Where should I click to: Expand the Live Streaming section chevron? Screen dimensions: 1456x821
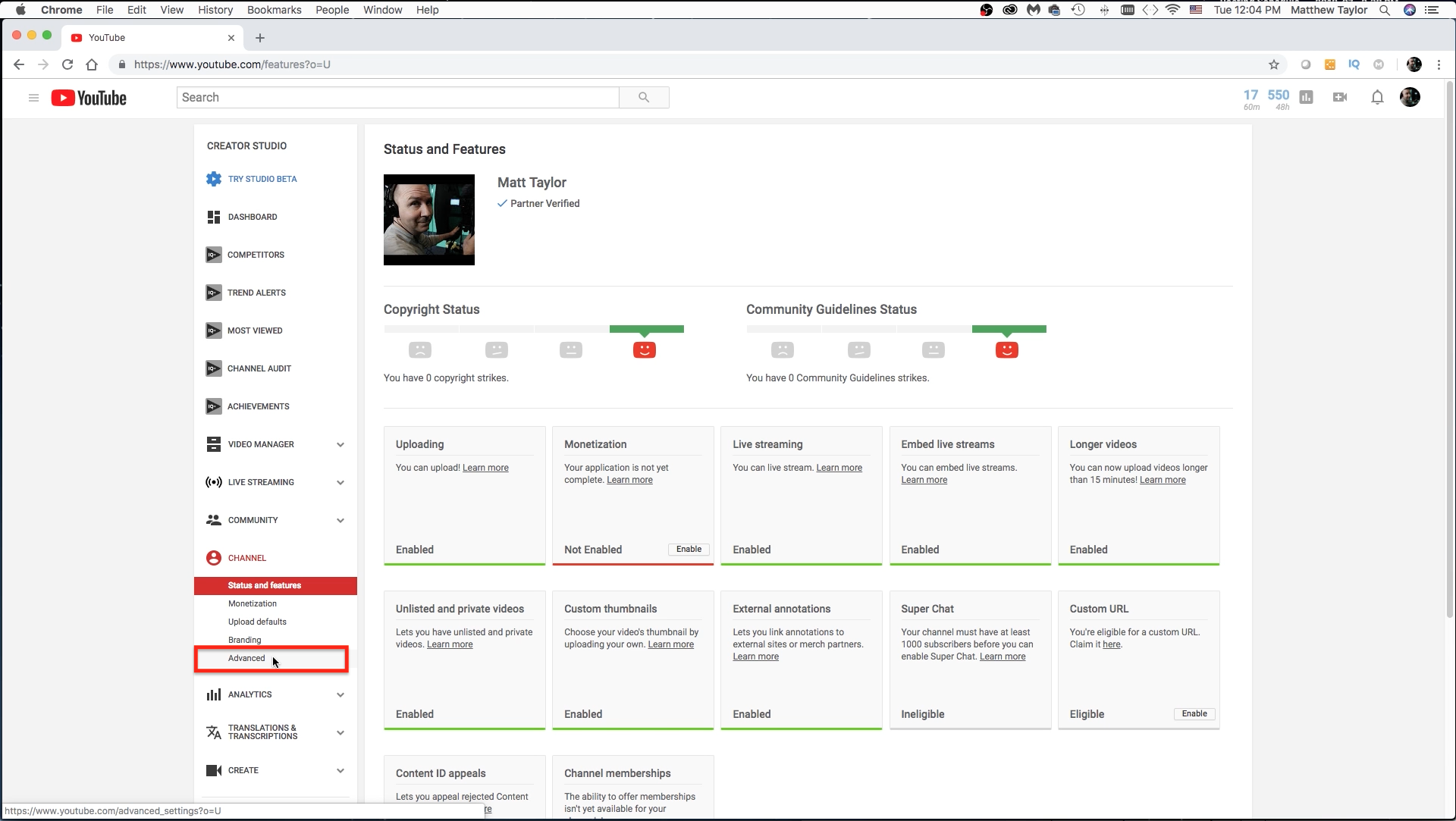pos(340,483)
